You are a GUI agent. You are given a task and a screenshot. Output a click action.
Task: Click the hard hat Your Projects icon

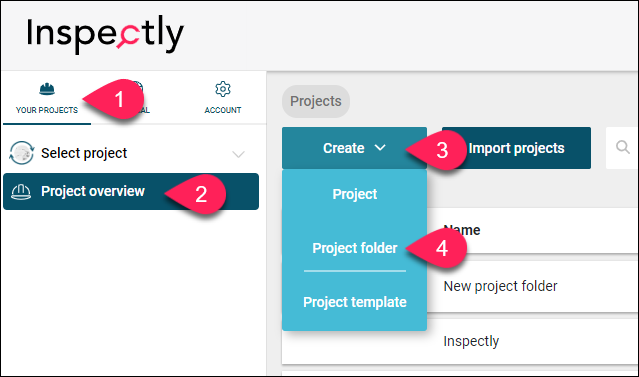[47, 88]
